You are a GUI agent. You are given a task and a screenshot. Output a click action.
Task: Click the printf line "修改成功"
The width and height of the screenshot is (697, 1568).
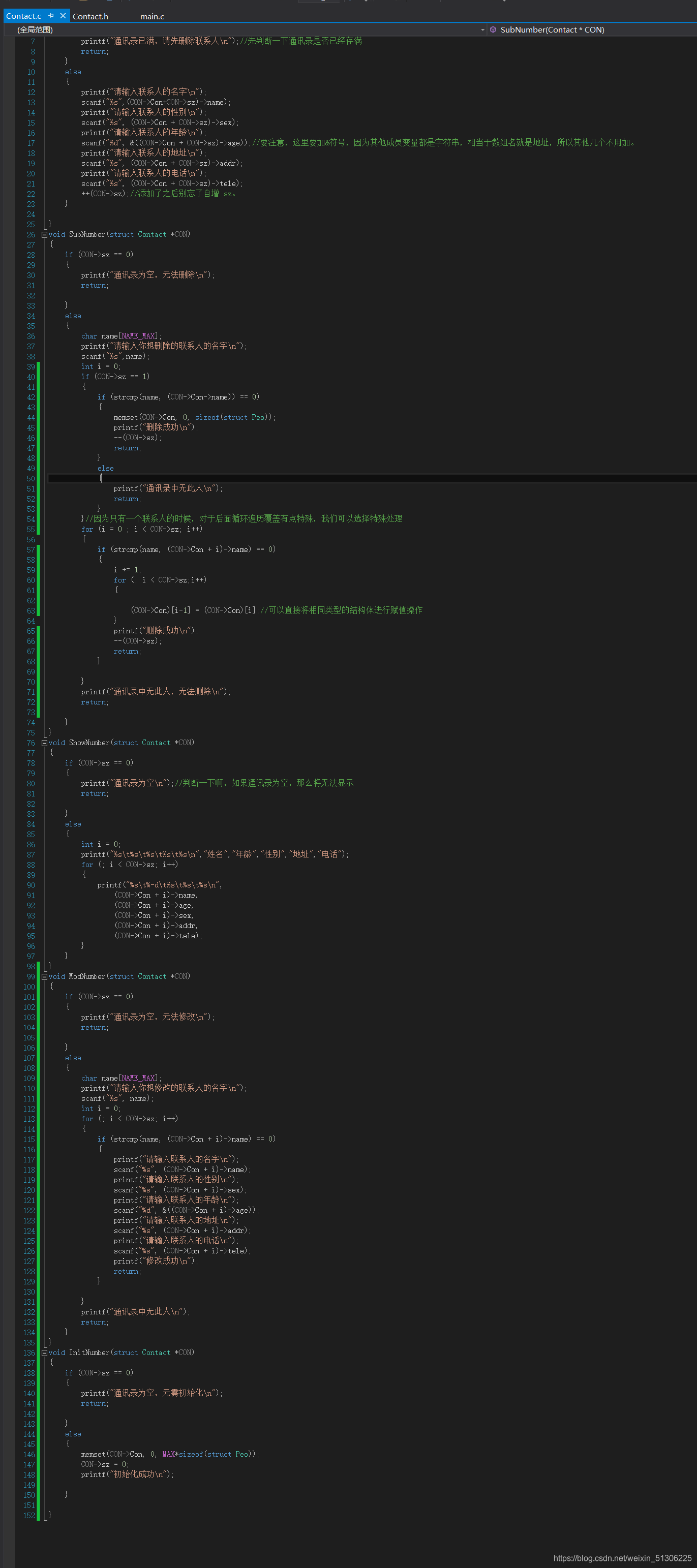[156, 1260]
